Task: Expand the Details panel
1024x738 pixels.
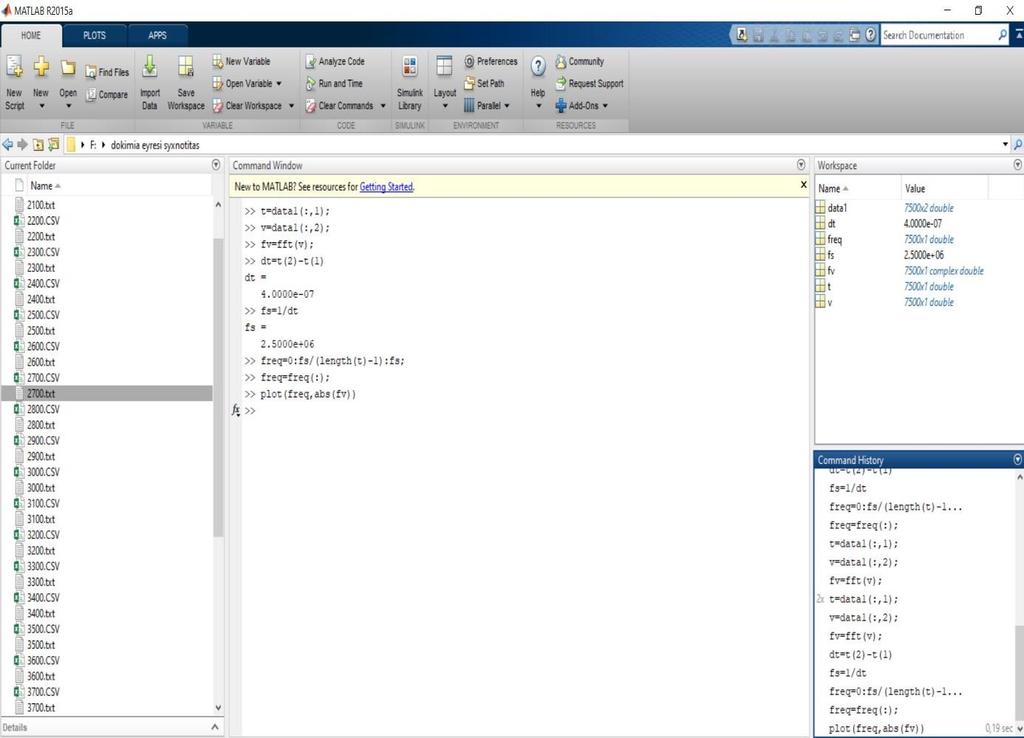Action: point(215,727)
